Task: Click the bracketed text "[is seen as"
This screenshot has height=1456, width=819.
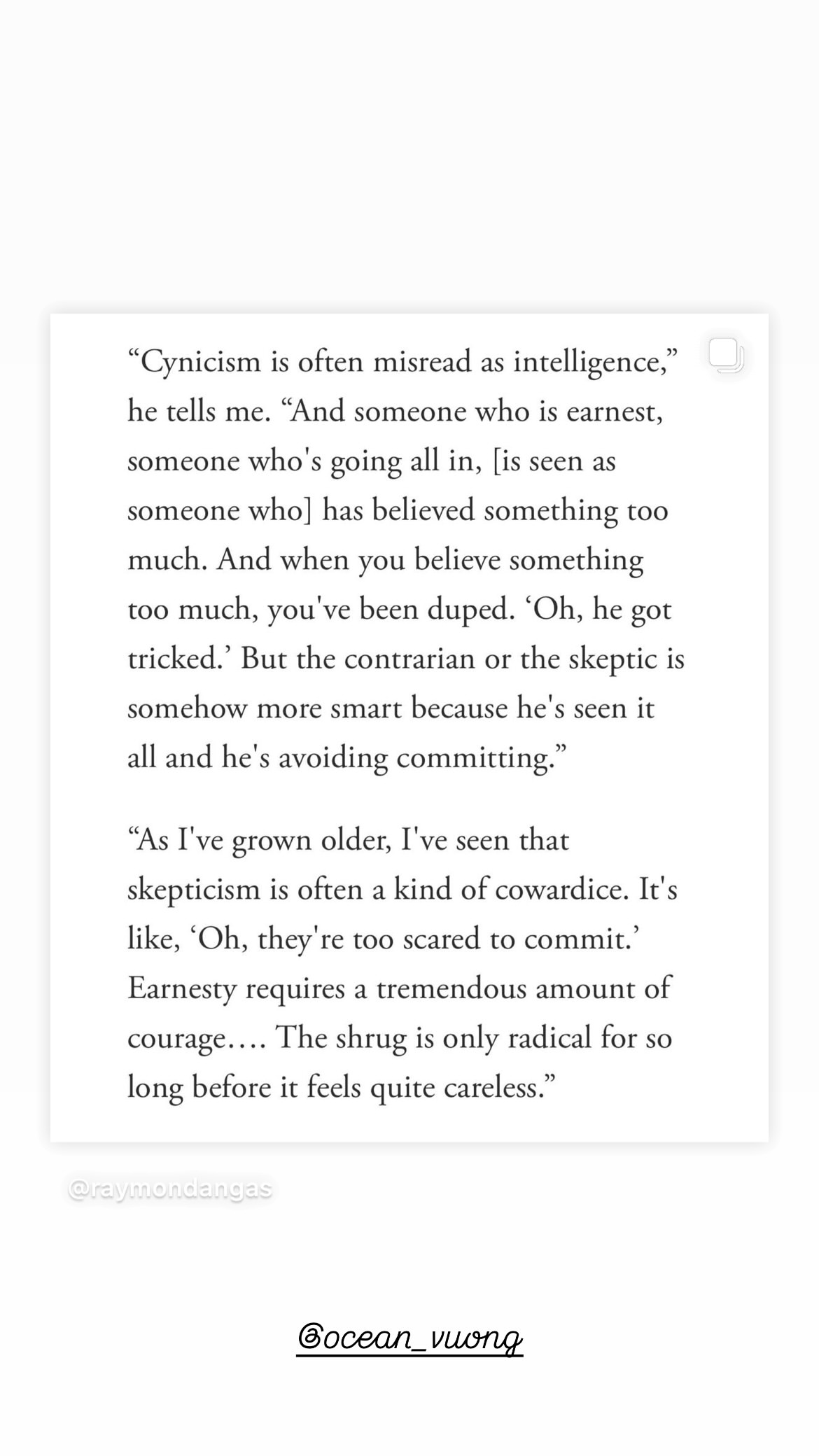Action: tap(554, 461)
